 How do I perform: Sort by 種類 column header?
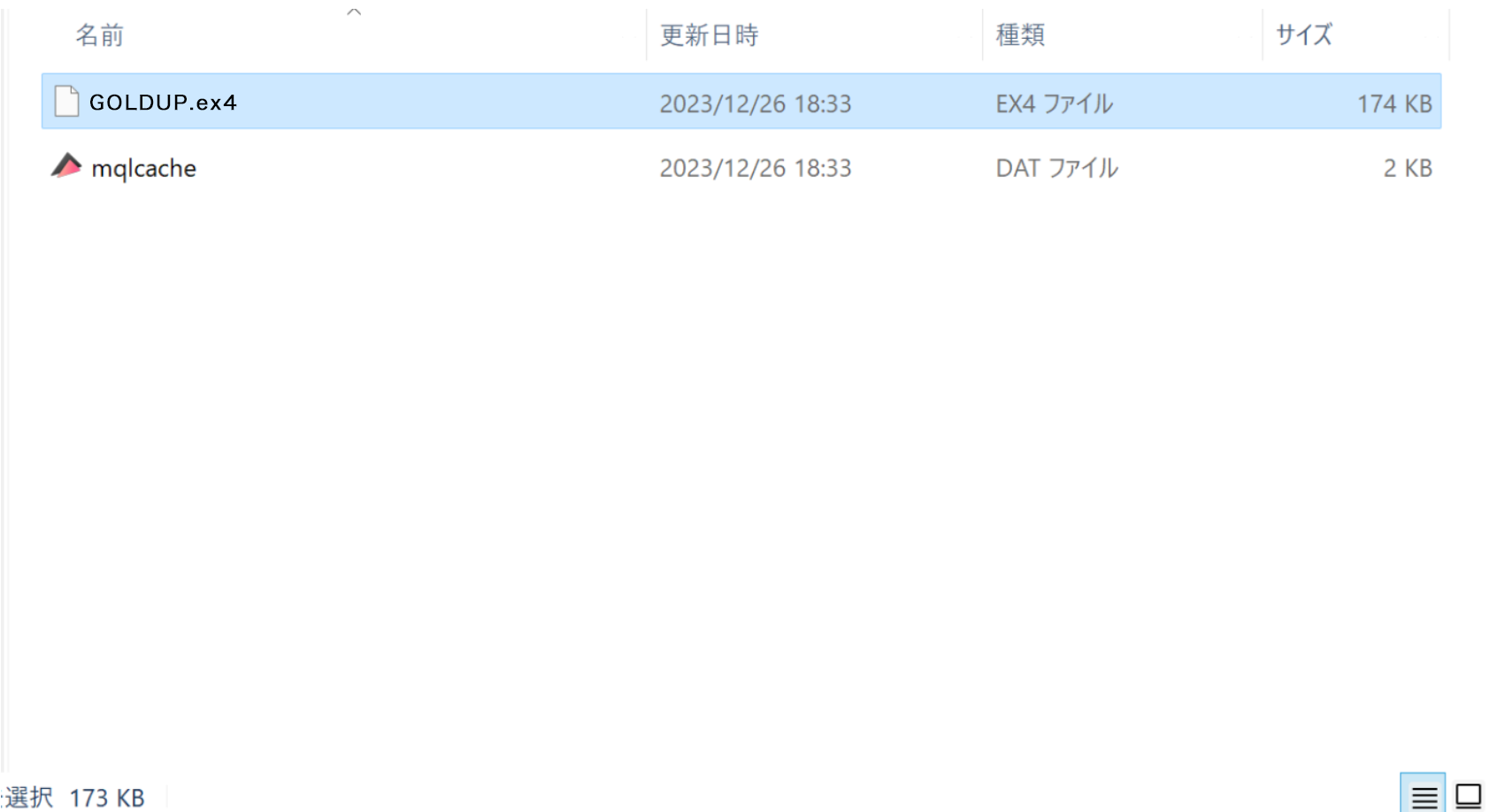click(1020, 35)
